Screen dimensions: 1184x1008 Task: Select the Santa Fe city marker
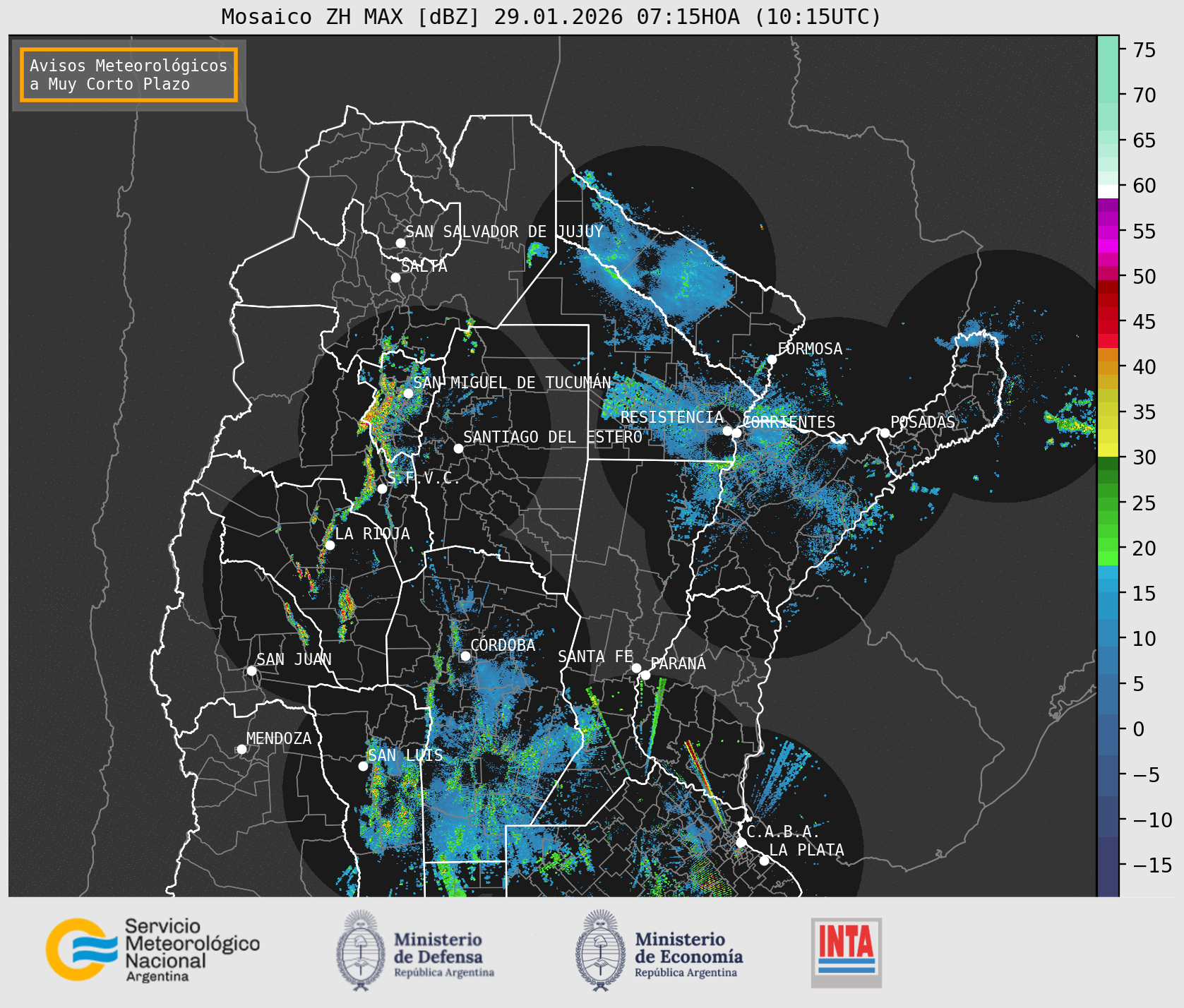636,668
